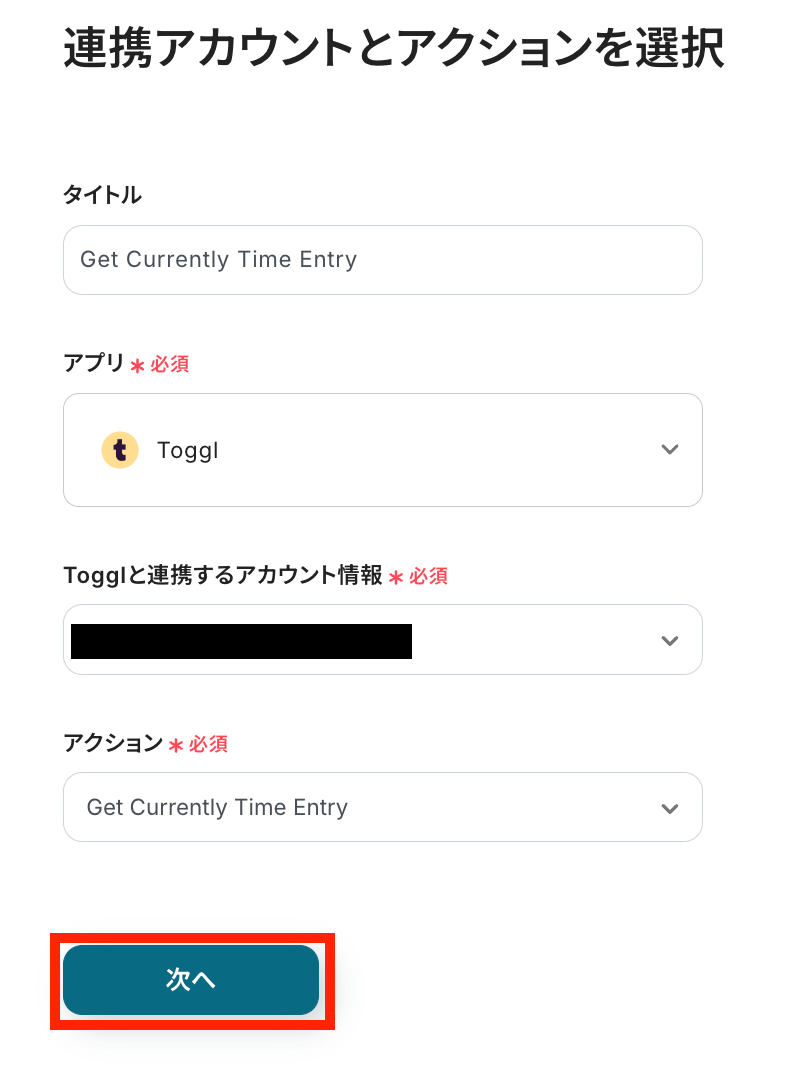Screen dimensions: 808x1080
Task: Expand the アプリ dropdown chevron
Action: [670, 450]
